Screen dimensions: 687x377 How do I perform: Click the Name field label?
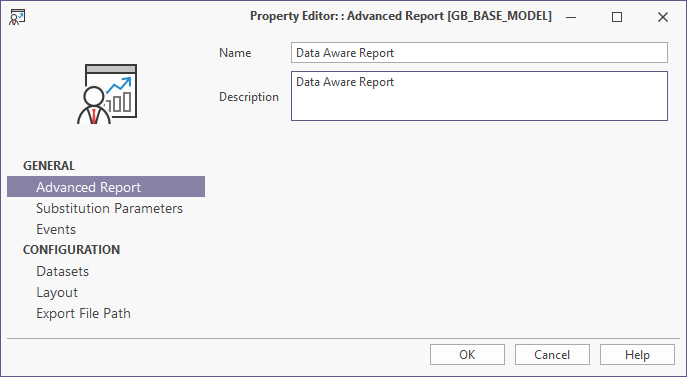coord(235,53)
